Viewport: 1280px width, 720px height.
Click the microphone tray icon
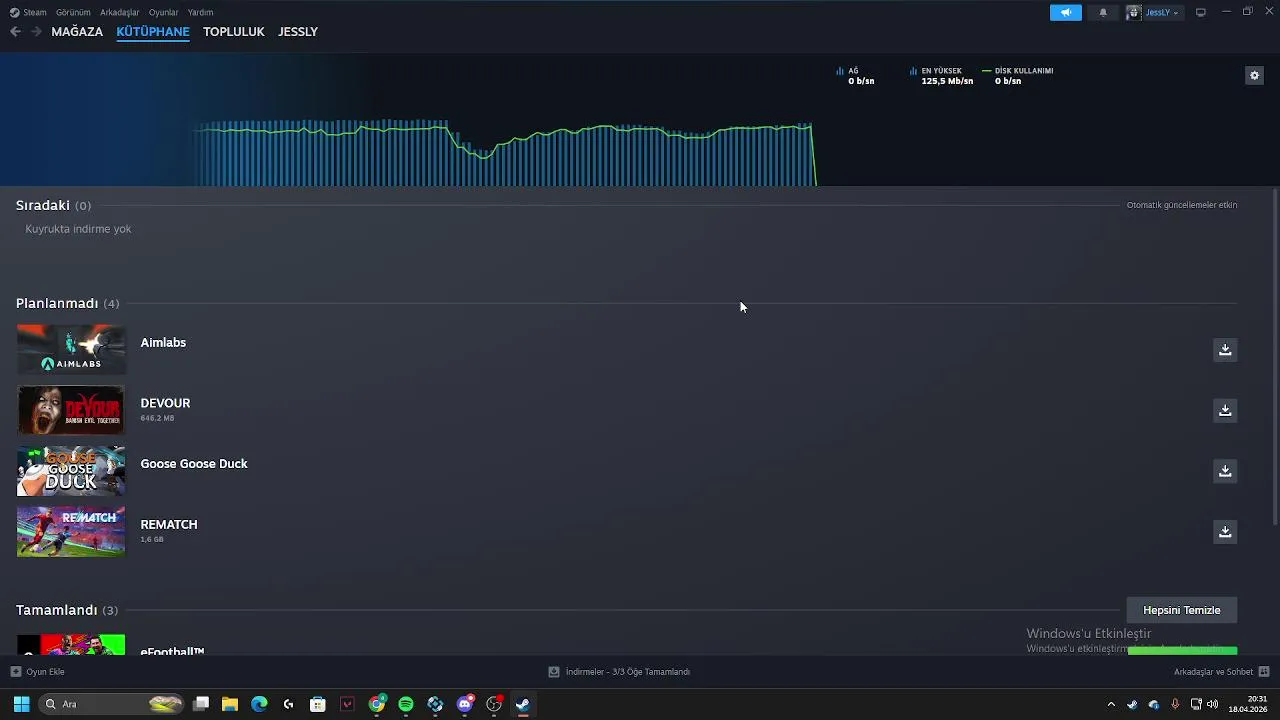pyautogui.click(x=1175, y=704)
